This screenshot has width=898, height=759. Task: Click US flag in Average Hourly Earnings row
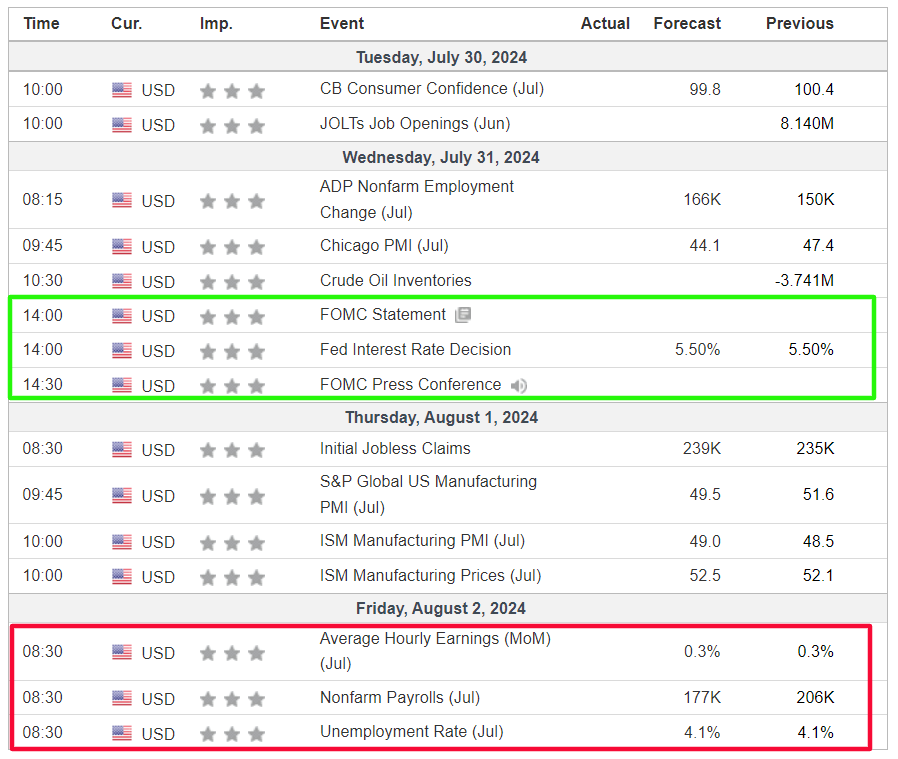(x=122, y=652)
